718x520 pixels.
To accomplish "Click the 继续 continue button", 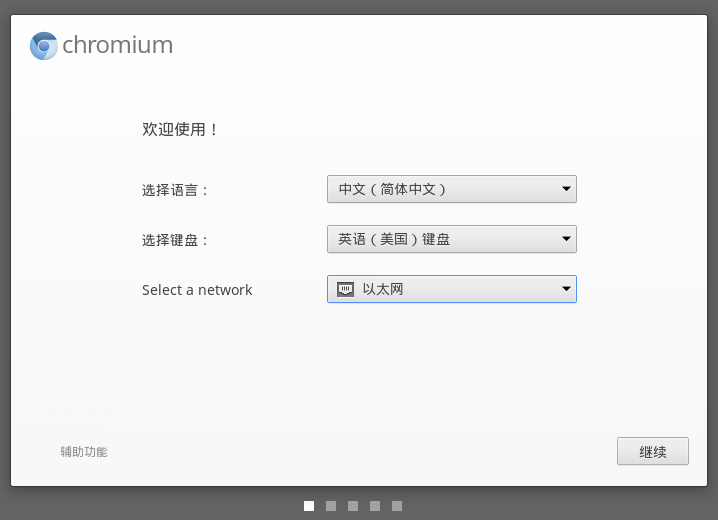I will (653, 451).
